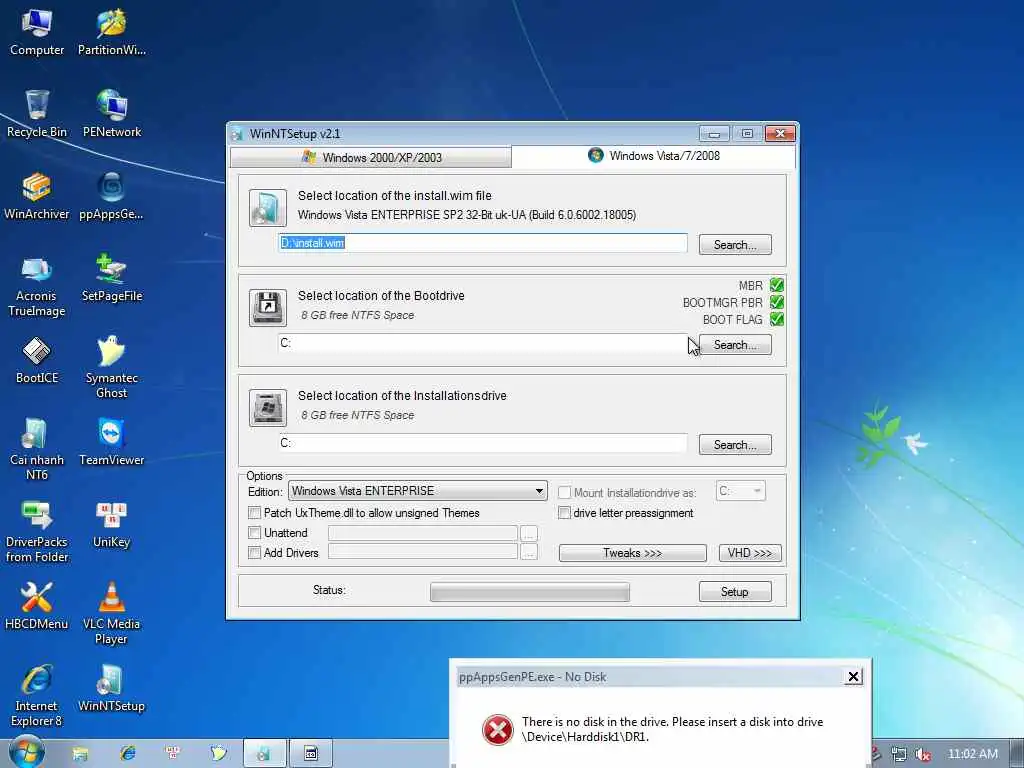Viewport: 1024px width, 768px height.
Task: Launch TeamViewer desktop icon
Action: (112, 443)
